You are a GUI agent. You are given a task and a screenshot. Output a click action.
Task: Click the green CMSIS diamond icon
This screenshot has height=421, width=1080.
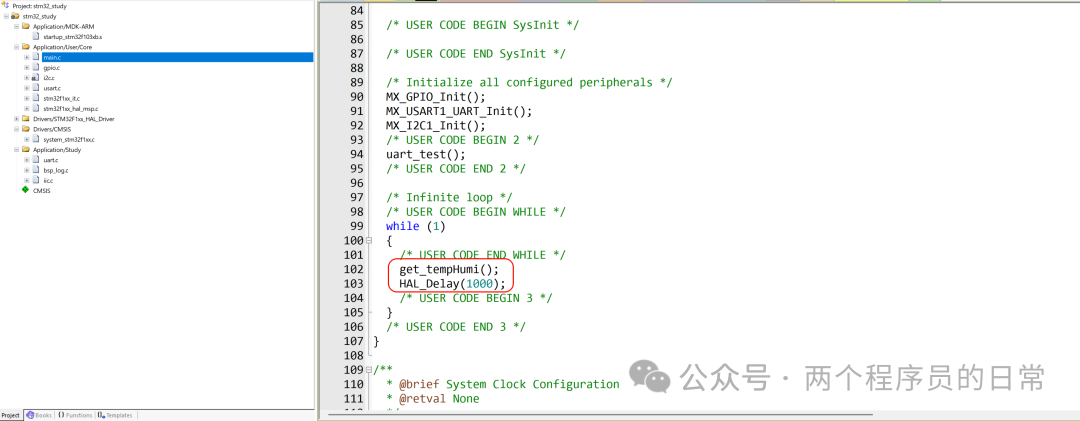(x=25, y=190)
